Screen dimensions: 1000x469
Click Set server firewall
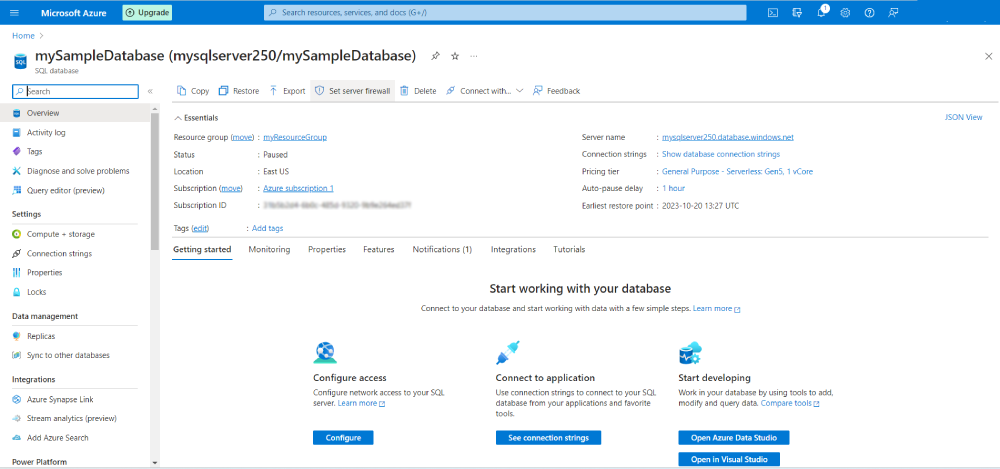(352, 91)
